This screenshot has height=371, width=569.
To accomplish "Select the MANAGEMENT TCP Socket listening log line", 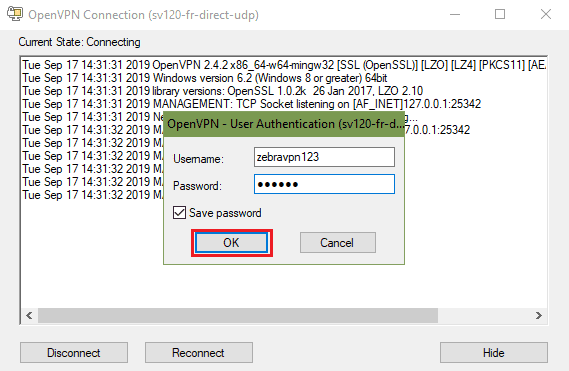I will [x=251, y=104].
